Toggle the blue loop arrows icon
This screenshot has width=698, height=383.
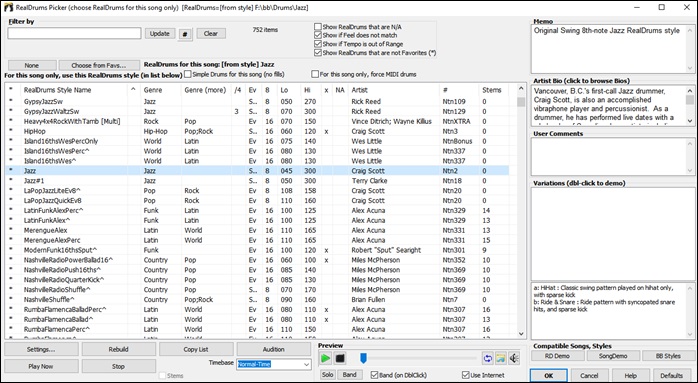tap(487, 358)
